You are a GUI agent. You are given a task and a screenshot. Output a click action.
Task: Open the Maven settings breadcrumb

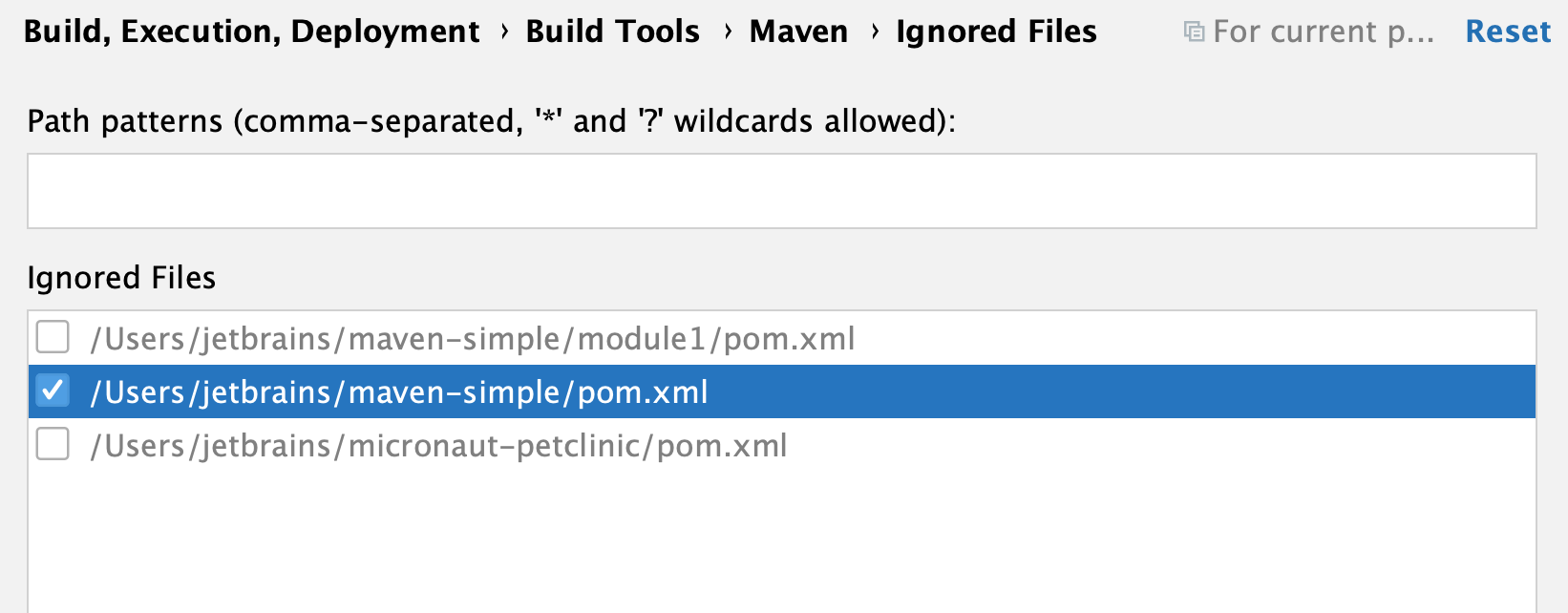pyautogui.click(x=798, y=31)
